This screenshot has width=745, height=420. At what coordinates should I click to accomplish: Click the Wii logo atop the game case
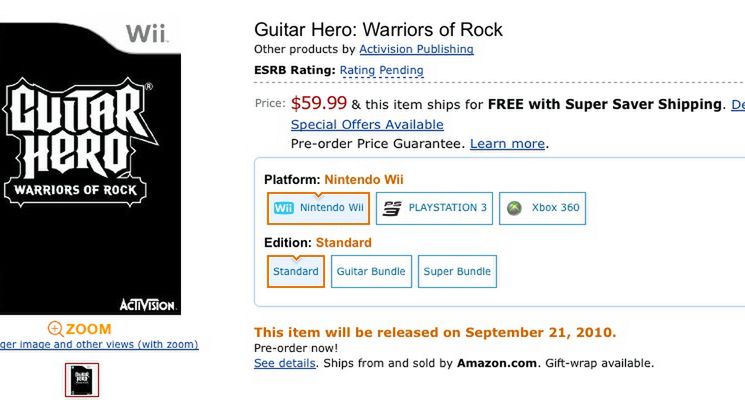146,36
